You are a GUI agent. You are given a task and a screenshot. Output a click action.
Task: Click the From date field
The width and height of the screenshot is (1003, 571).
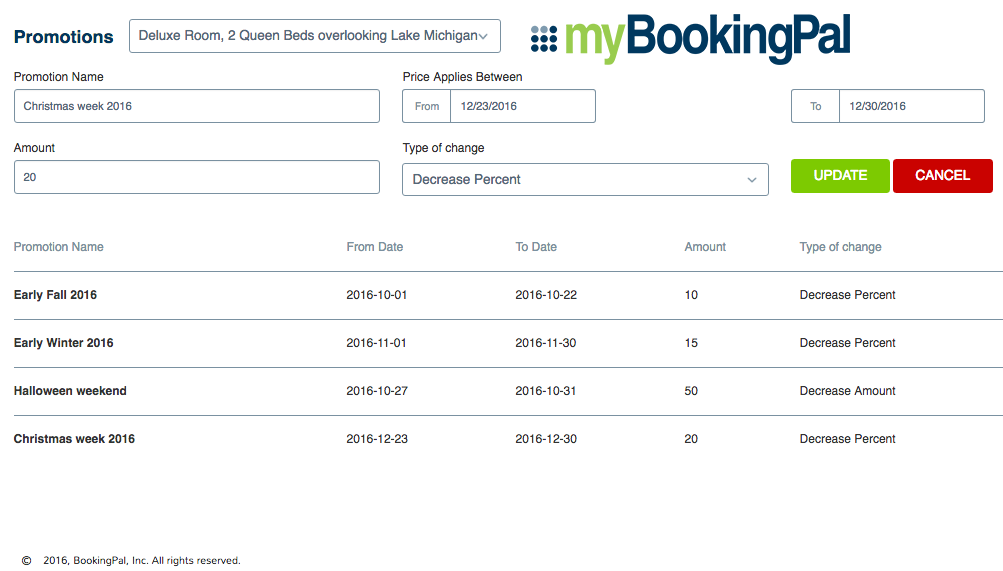[522, 106]
